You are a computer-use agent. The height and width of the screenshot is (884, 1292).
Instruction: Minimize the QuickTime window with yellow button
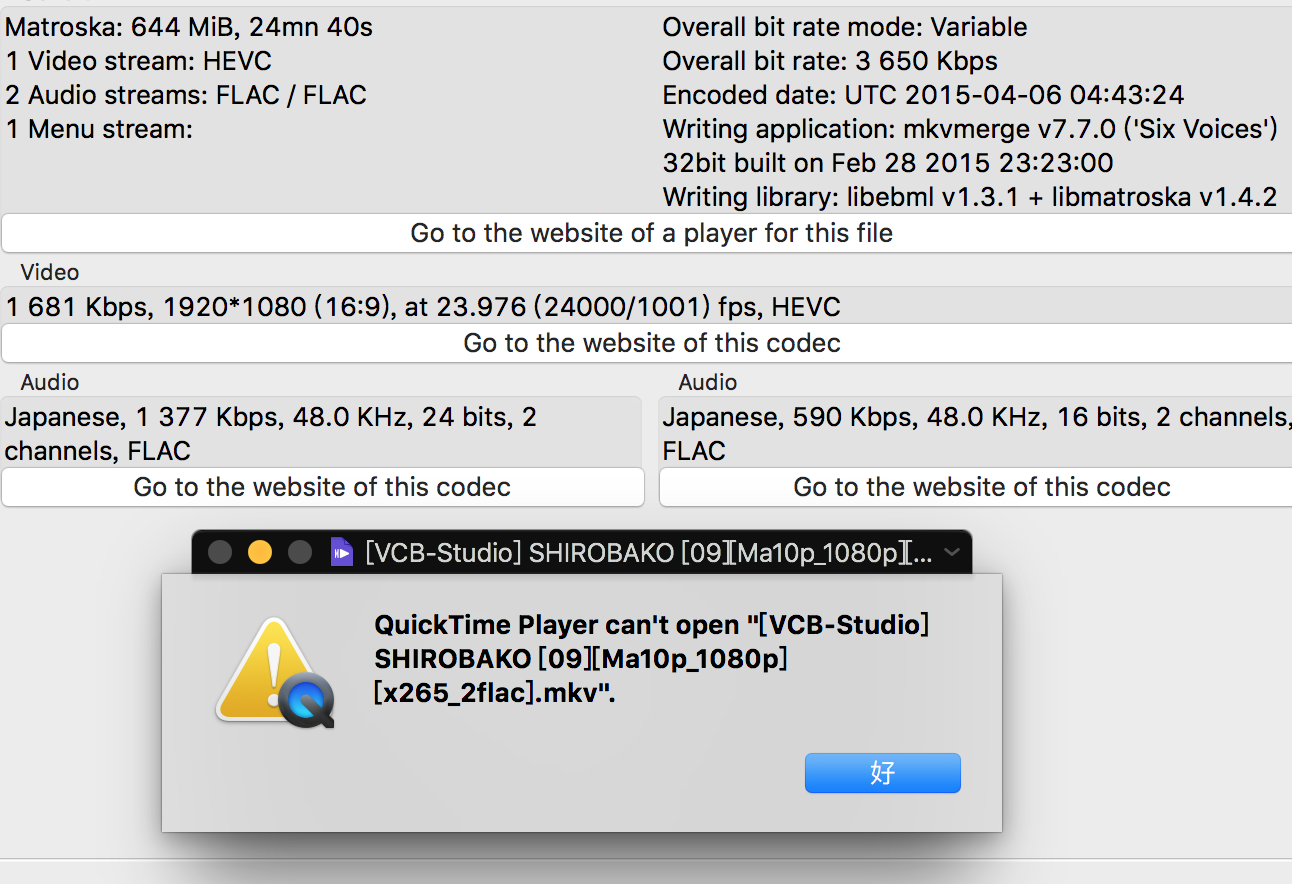click(x=259, y=552)
